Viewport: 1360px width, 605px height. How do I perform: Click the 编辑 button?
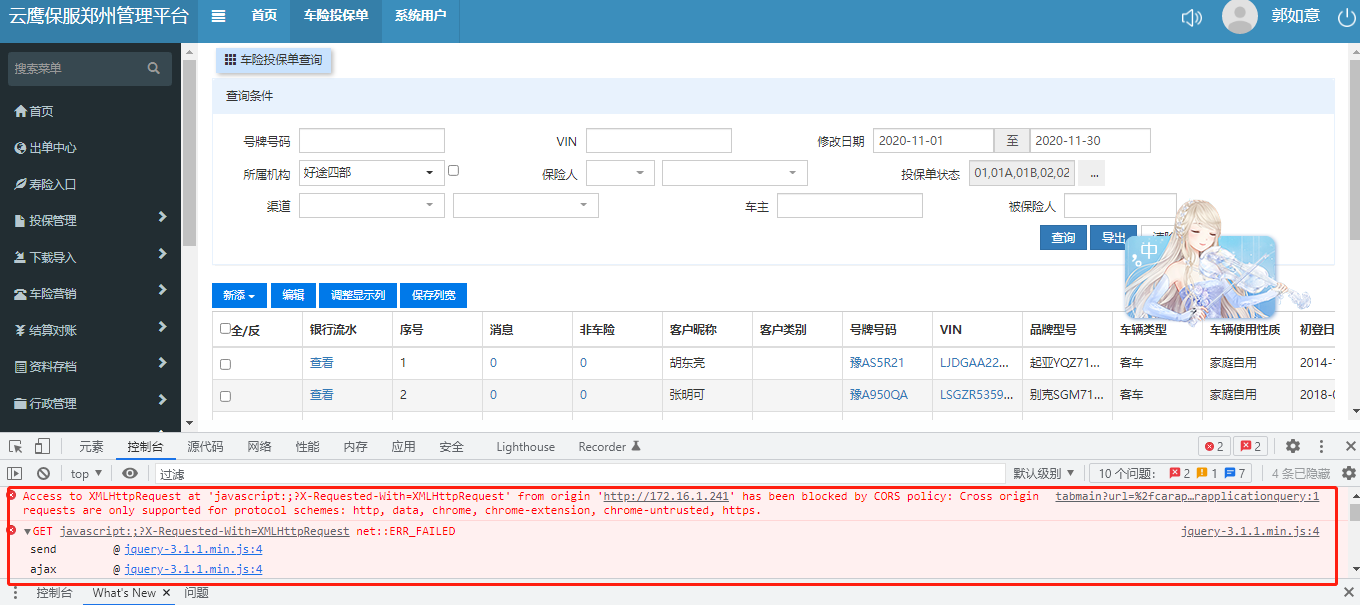pos(293,296)
